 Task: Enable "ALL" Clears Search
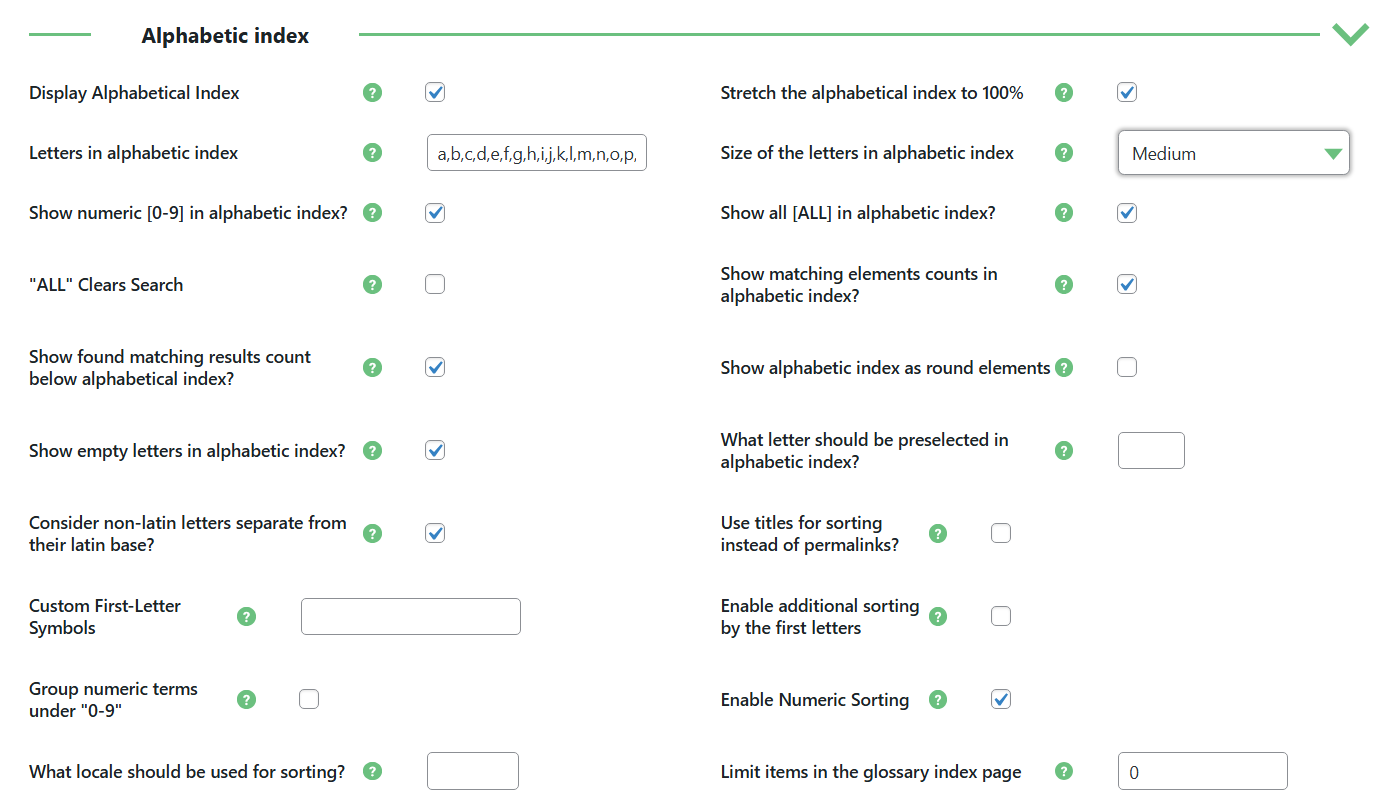pyautogui.click(x=435, y=284)
